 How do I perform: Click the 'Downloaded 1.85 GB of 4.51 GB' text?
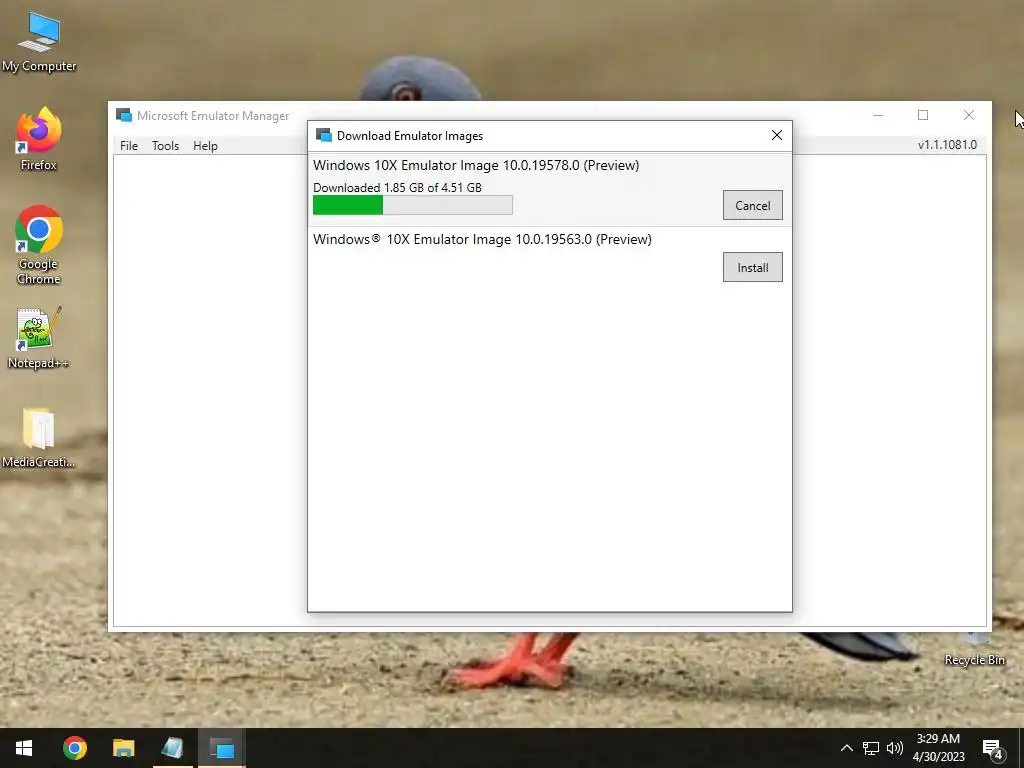[397, 187]
